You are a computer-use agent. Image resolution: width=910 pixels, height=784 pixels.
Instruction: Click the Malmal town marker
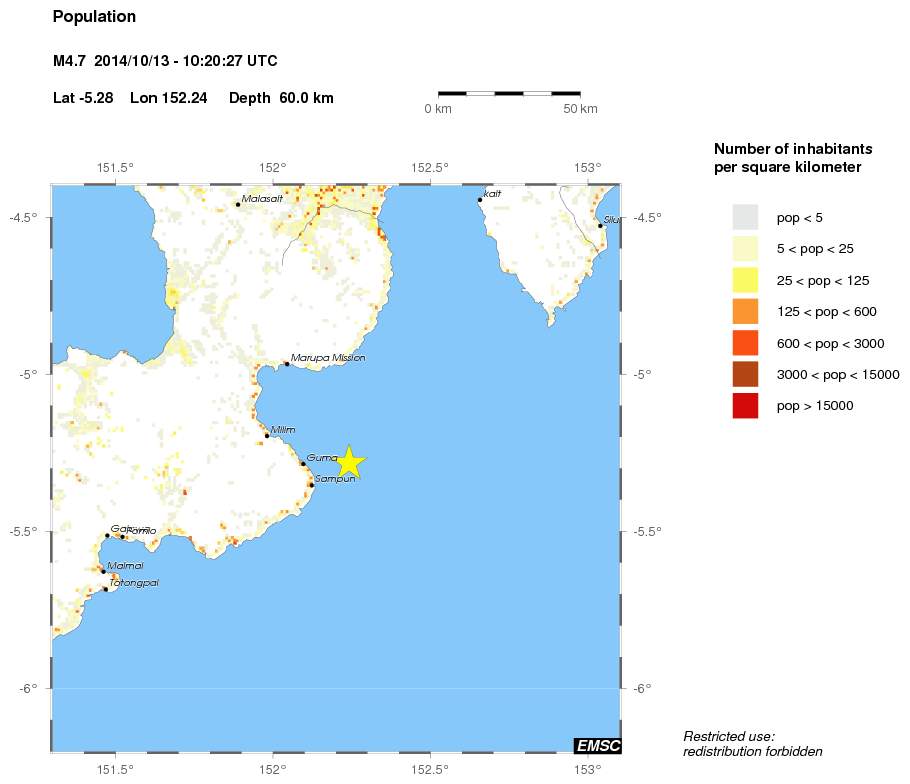(104, 572)
